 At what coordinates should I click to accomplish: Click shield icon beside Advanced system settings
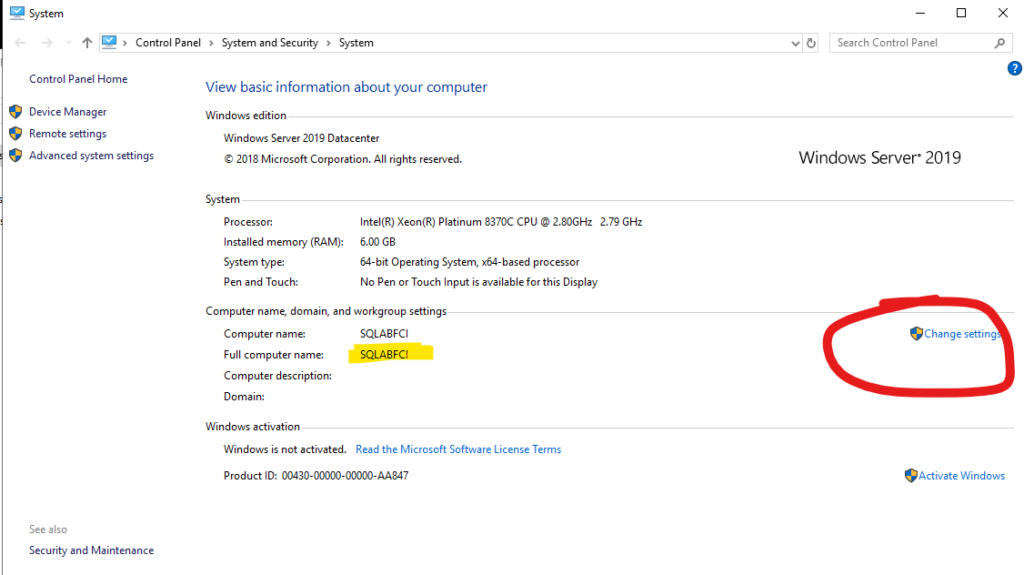[16, 156]
